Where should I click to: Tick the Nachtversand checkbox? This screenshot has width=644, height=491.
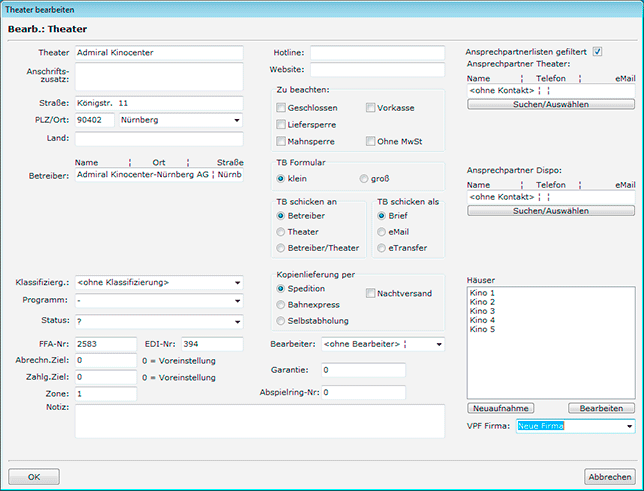pos(370,293)
